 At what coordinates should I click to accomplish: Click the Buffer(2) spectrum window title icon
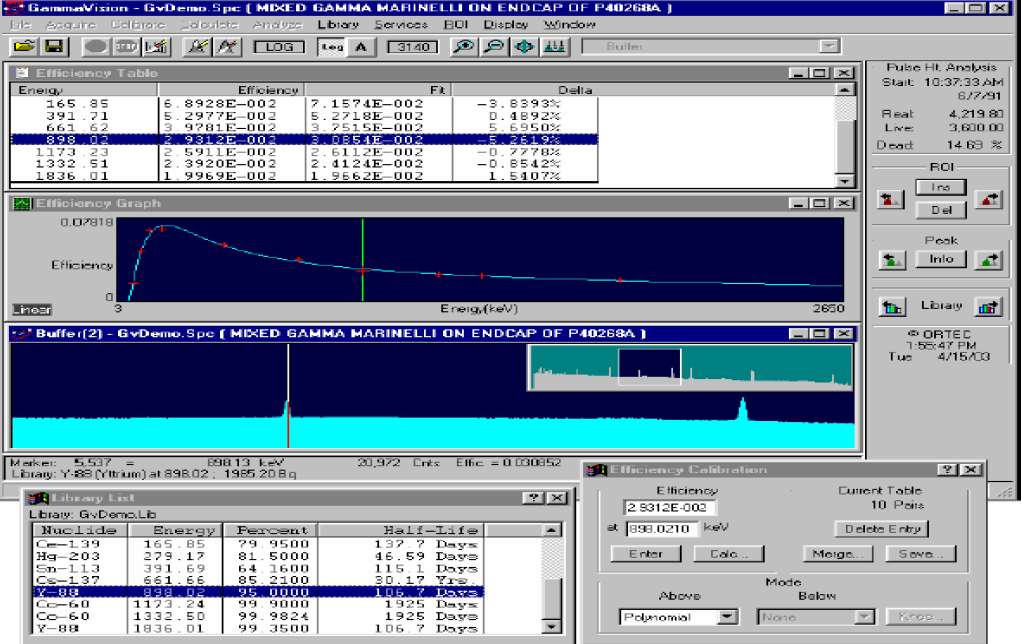pyautogui.click(x=22, y=333)
